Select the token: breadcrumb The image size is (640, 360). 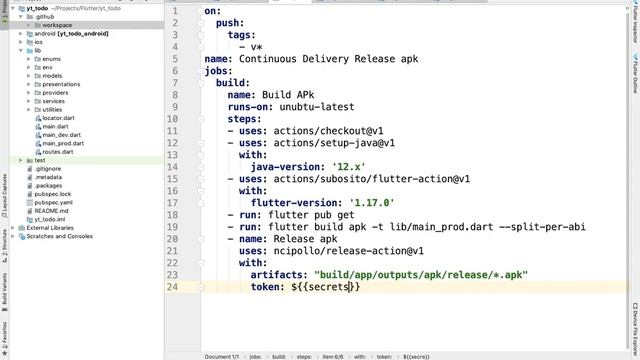coord(384,357)
